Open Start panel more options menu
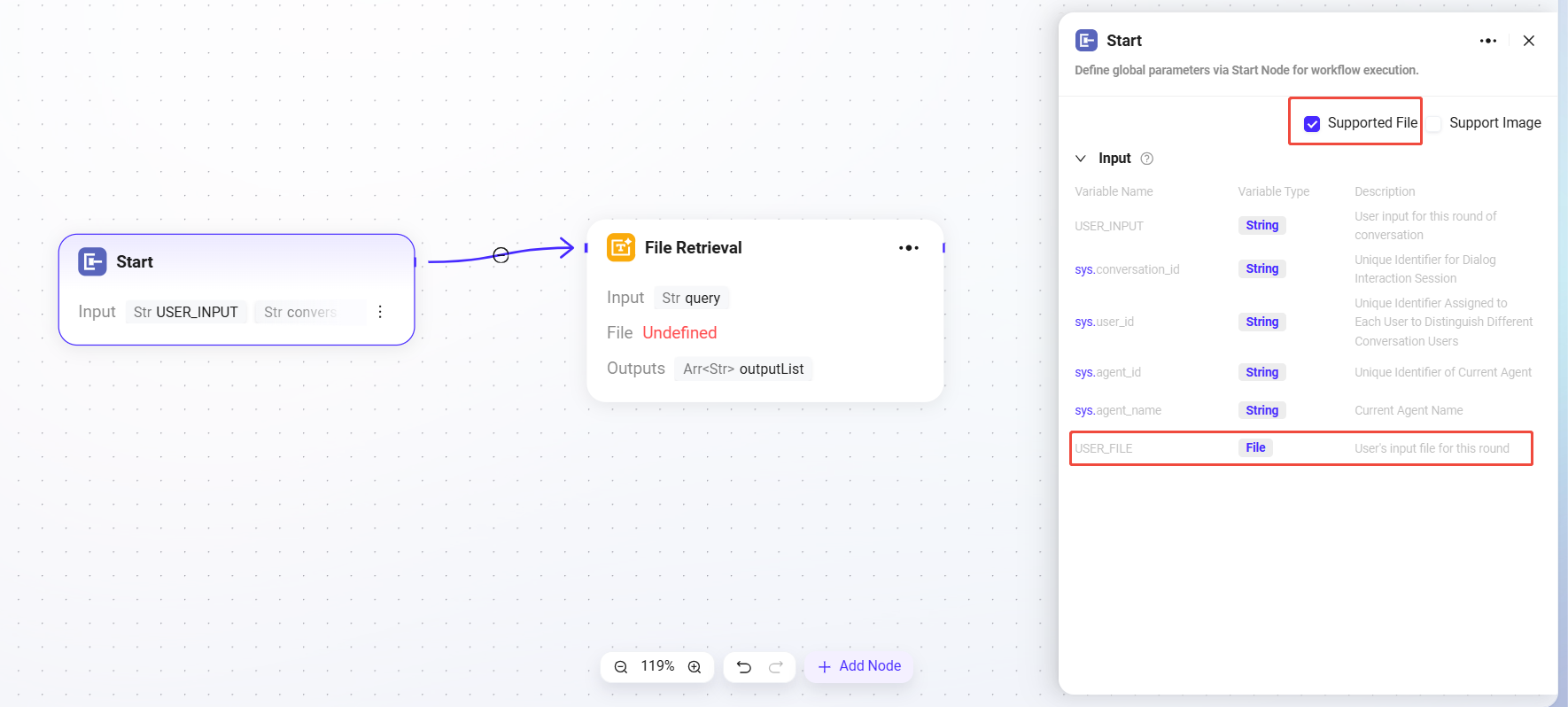Viewport: 1568px width, 707px height. click(1487, 41)
